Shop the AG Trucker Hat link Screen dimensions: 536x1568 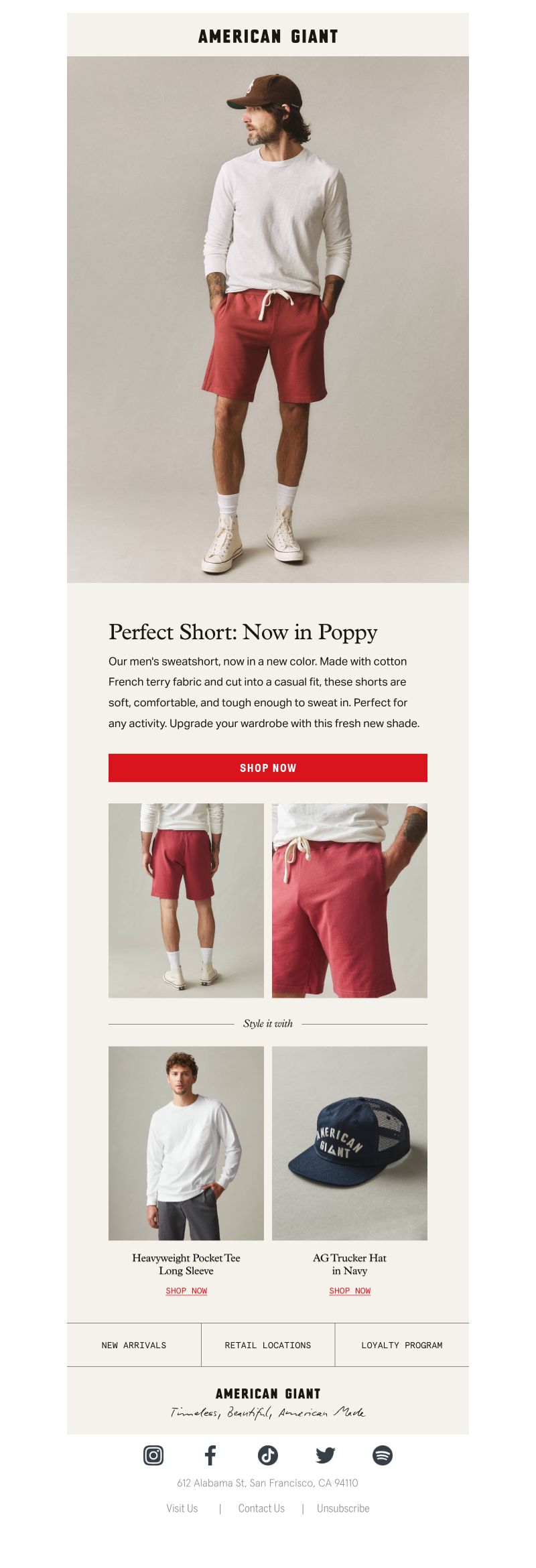(x=350, y=1291)
